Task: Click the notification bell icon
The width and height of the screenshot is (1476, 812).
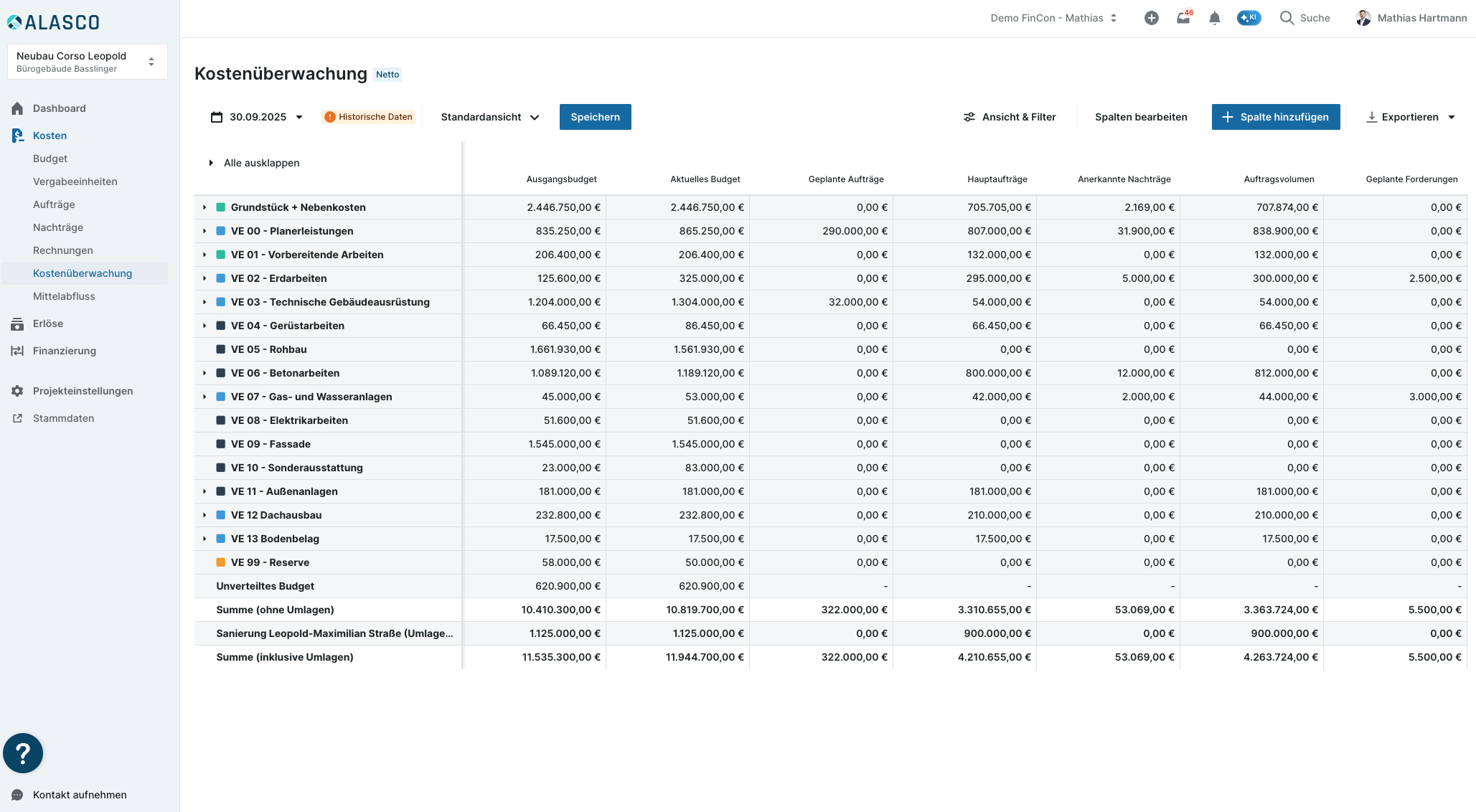Action: [1214, 18]
